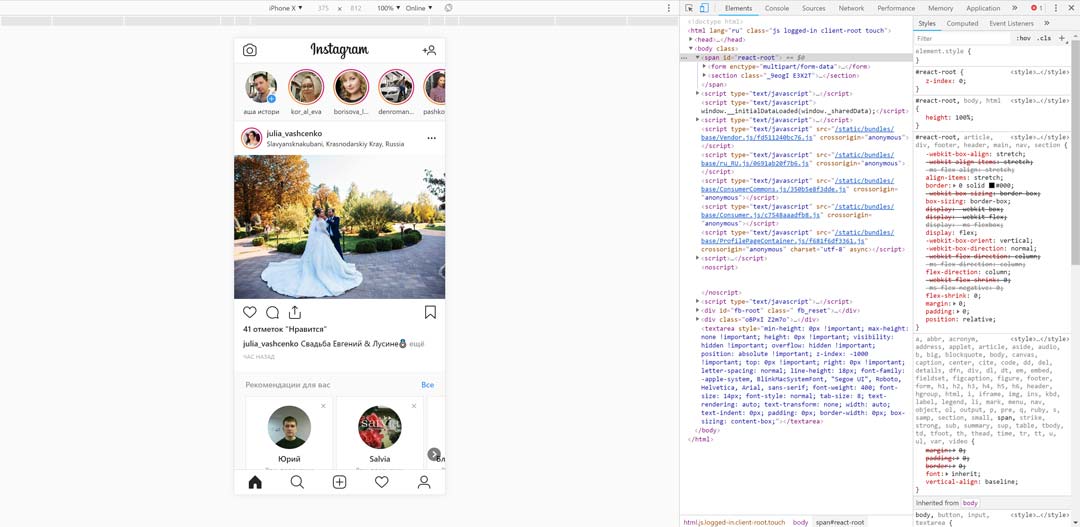Show more DevTools tabs with chevrons
Image resolution: width=1080 pixels, height=527 pixels.
[1015, 8]
